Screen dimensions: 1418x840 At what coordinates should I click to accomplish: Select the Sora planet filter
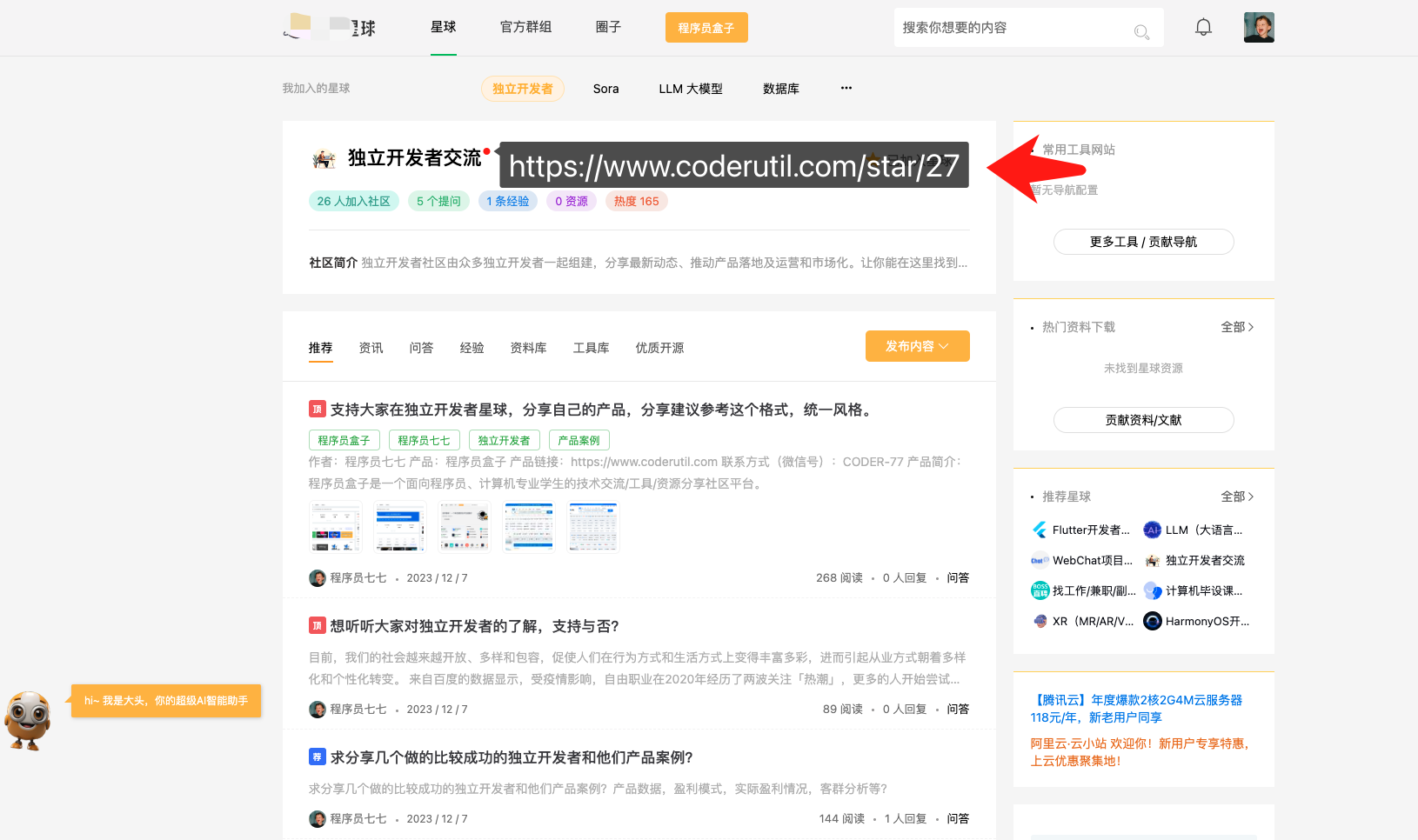605,89
